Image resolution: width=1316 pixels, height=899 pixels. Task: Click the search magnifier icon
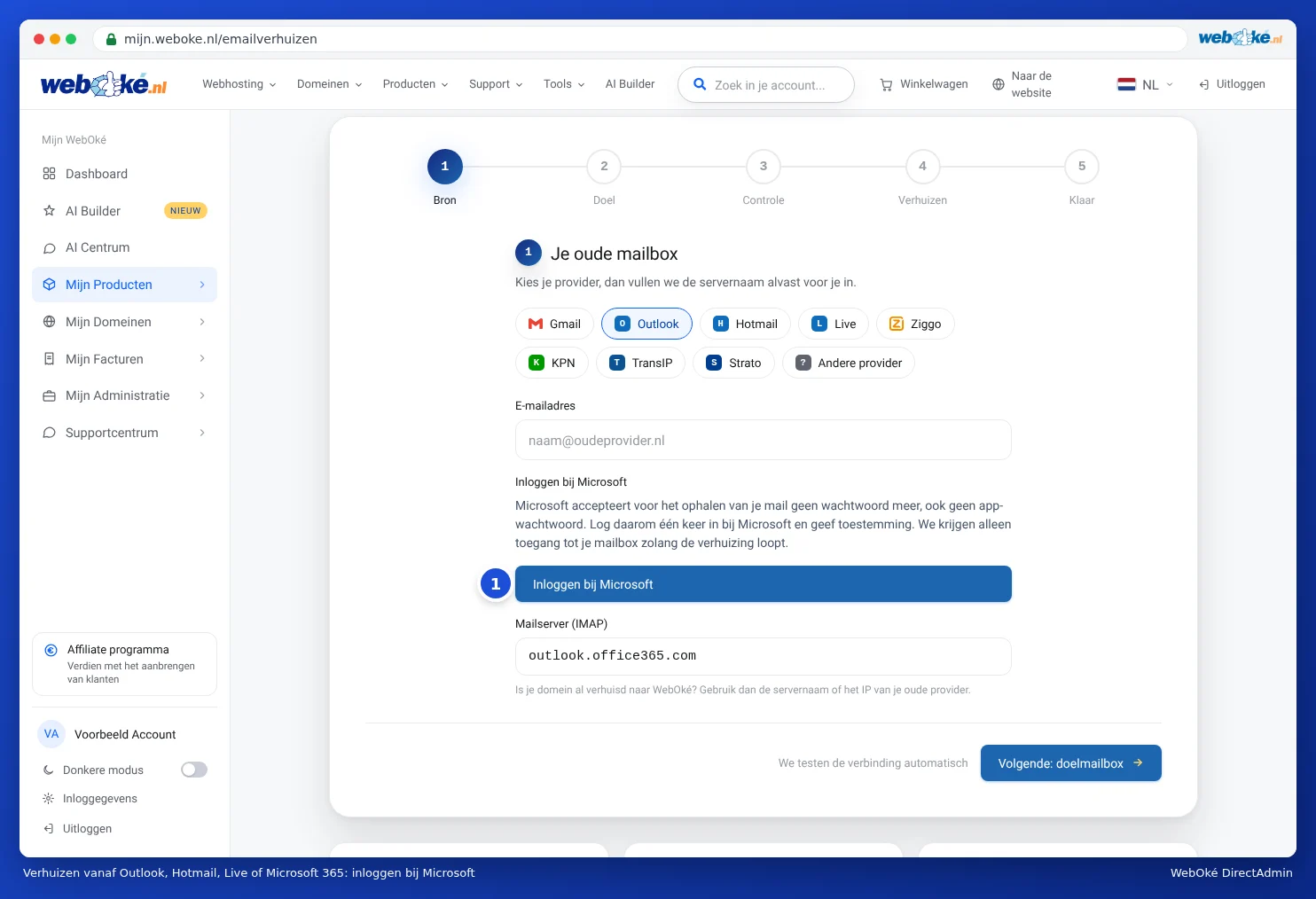tap(700, 84)
